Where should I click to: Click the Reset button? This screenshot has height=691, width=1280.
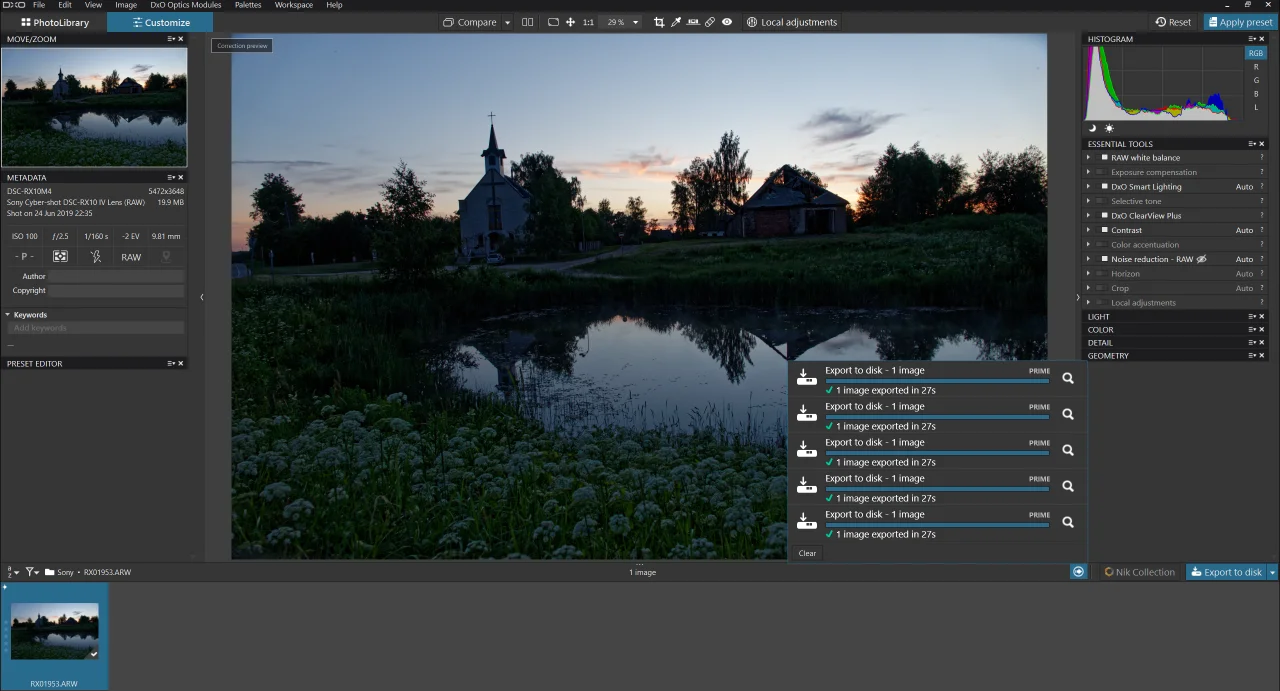click(1173, 22)
